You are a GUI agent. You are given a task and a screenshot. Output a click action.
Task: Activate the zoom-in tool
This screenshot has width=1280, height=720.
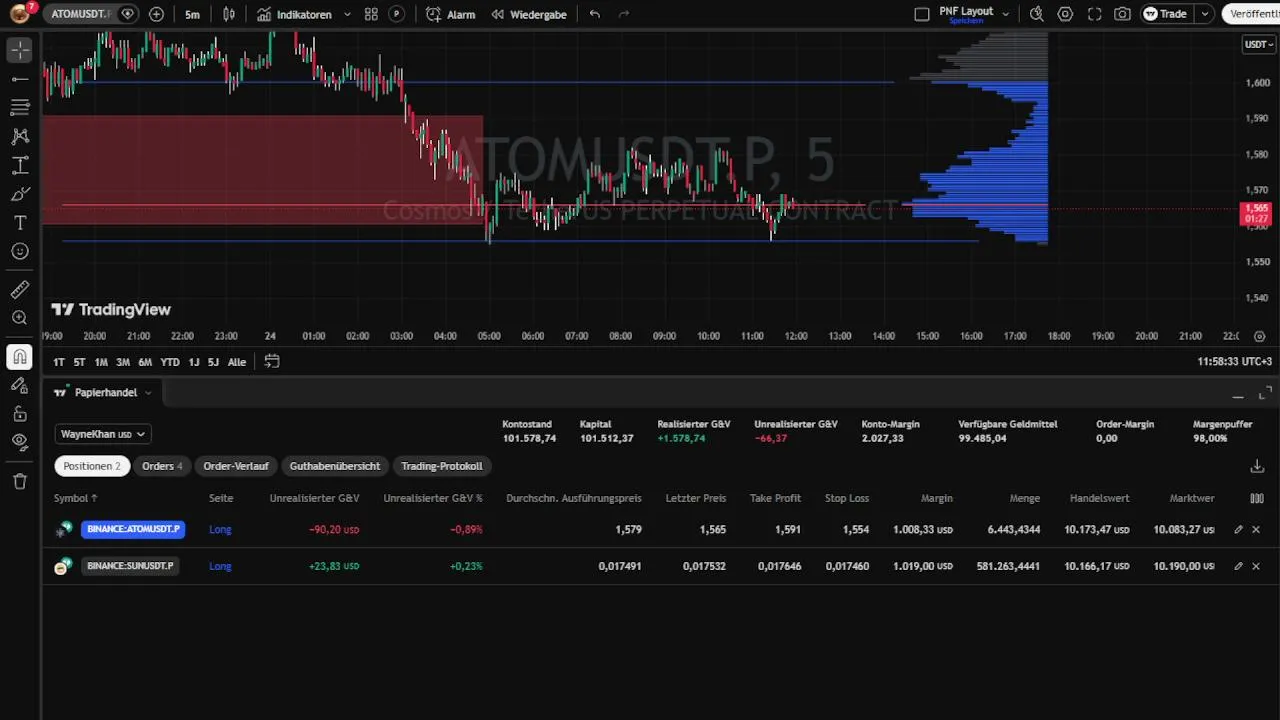[x=20, y=318]
